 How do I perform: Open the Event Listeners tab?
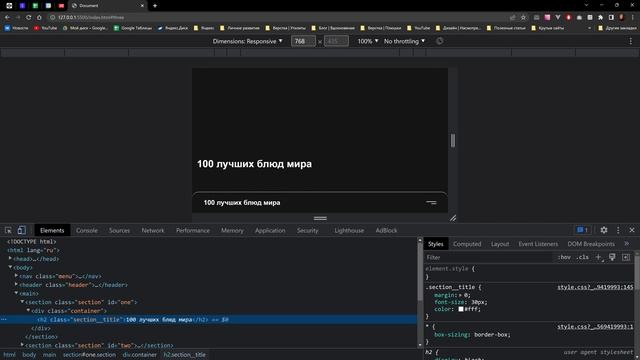point(538,244)
